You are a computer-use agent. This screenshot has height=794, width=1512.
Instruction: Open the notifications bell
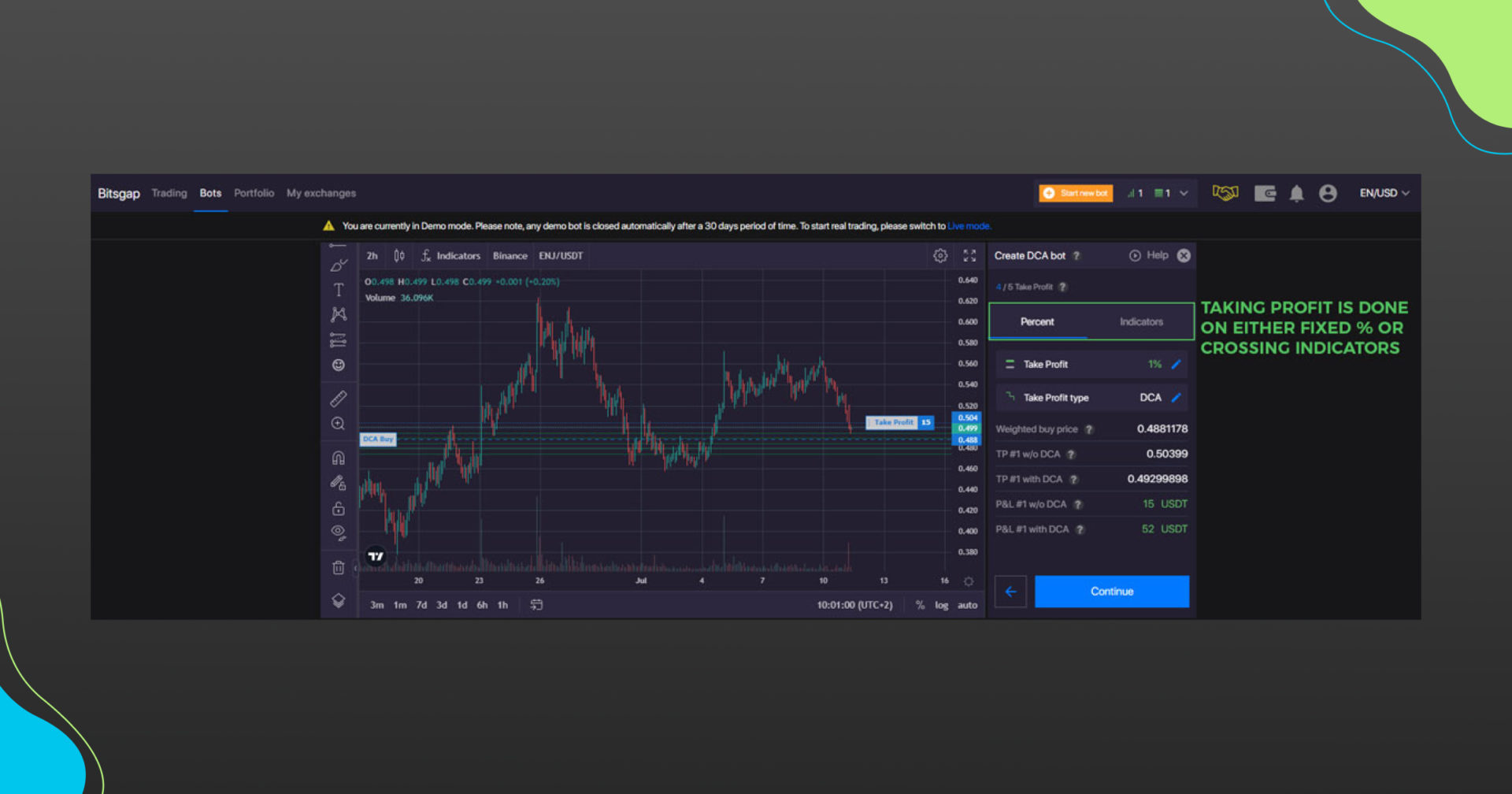(x=1296, y=194)
